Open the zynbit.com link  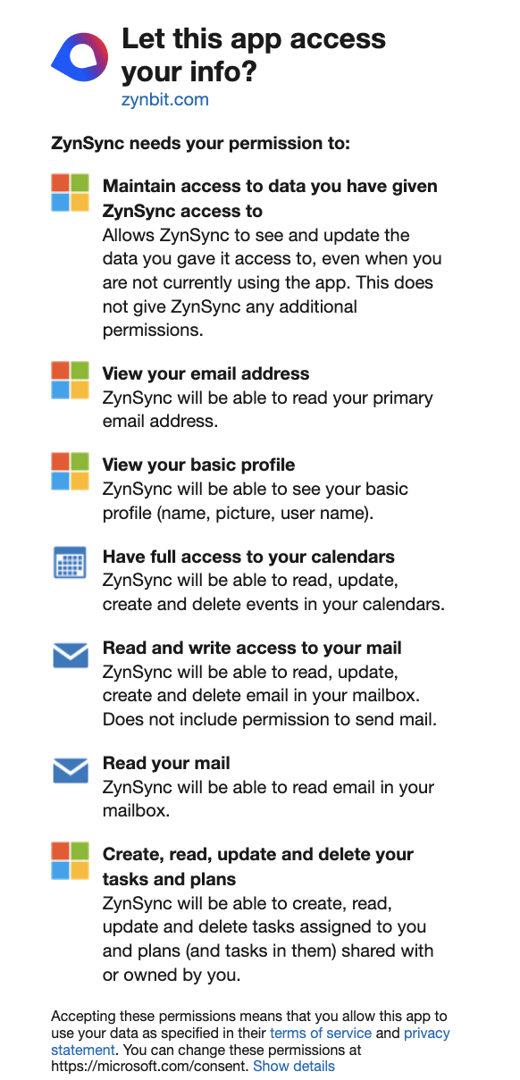[165, 99]
